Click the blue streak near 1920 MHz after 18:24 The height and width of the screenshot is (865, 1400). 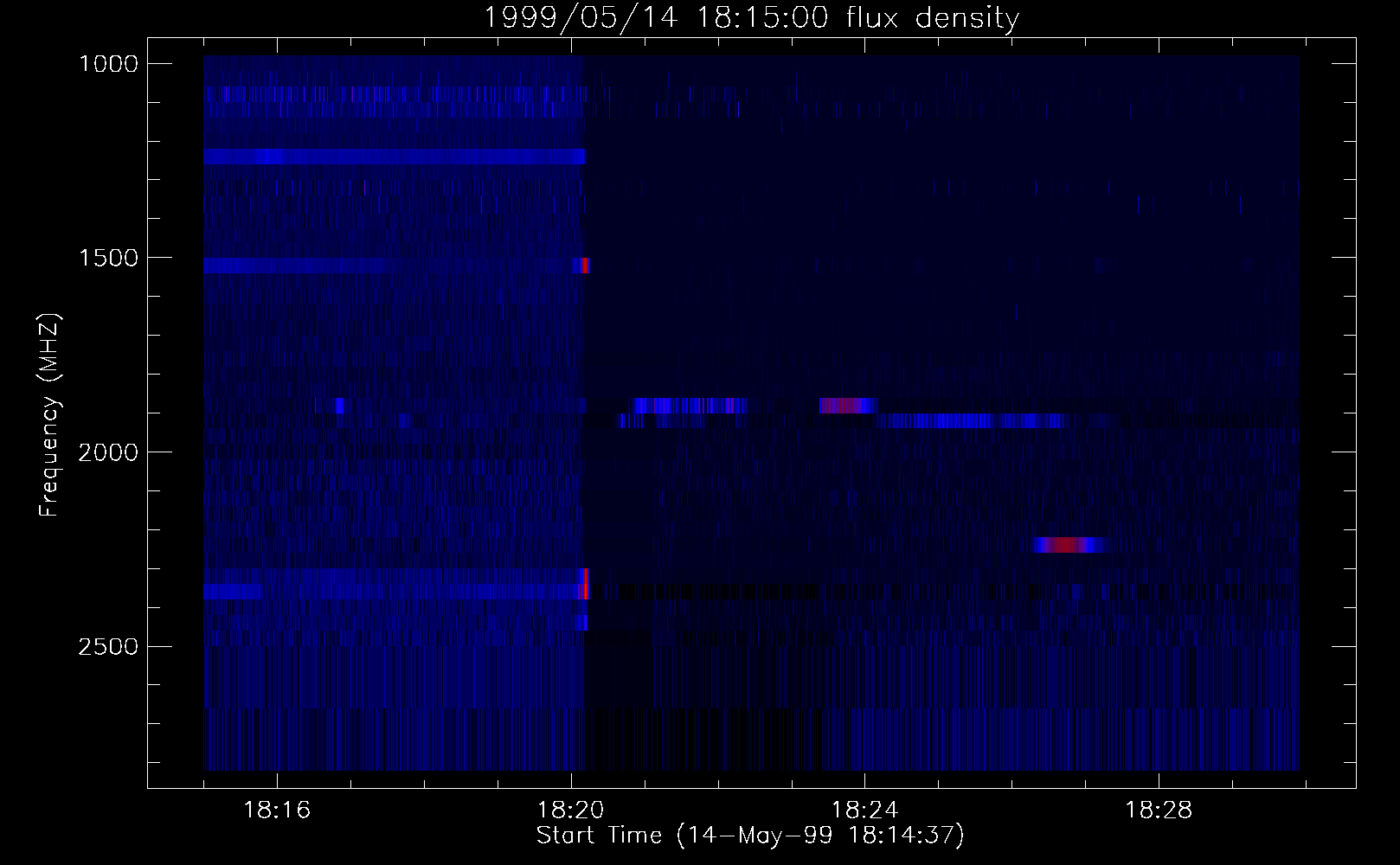click(x=972, y=421)
